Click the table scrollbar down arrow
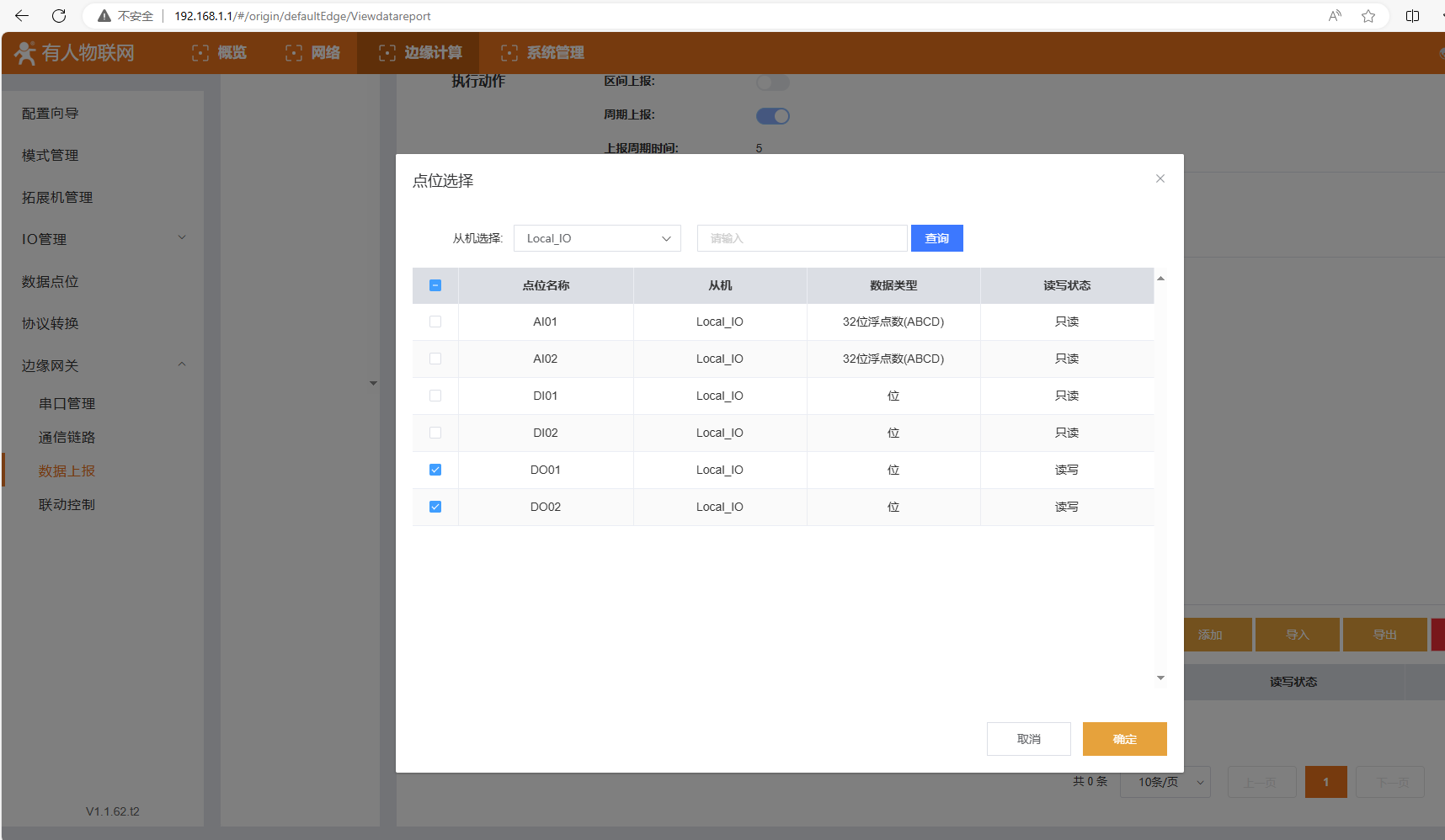Viewport: 1445px width, 840px height. pos(1160,678)
